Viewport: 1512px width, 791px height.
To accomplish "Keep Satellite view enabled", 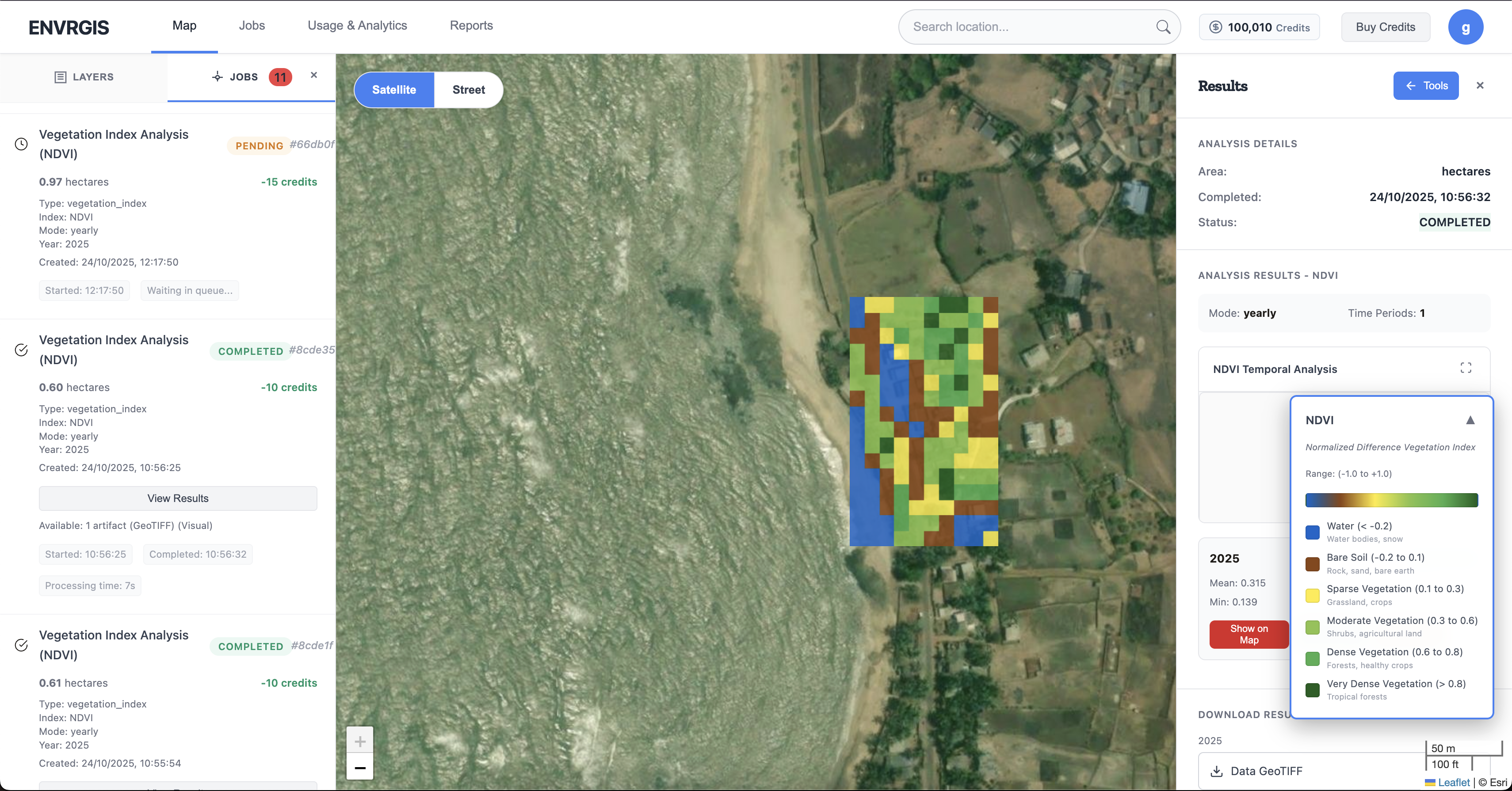I will tap(394, 89).
